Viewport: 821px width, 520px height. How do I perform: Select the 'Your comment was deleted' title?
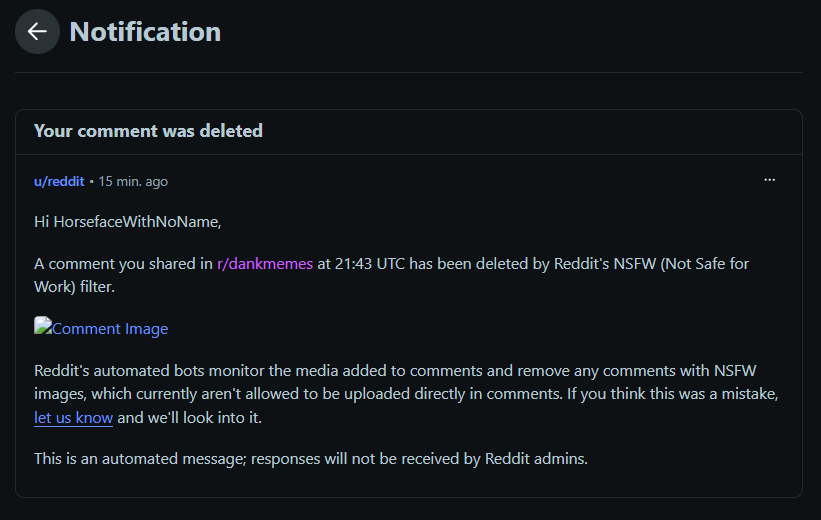[x=148, y=131]
